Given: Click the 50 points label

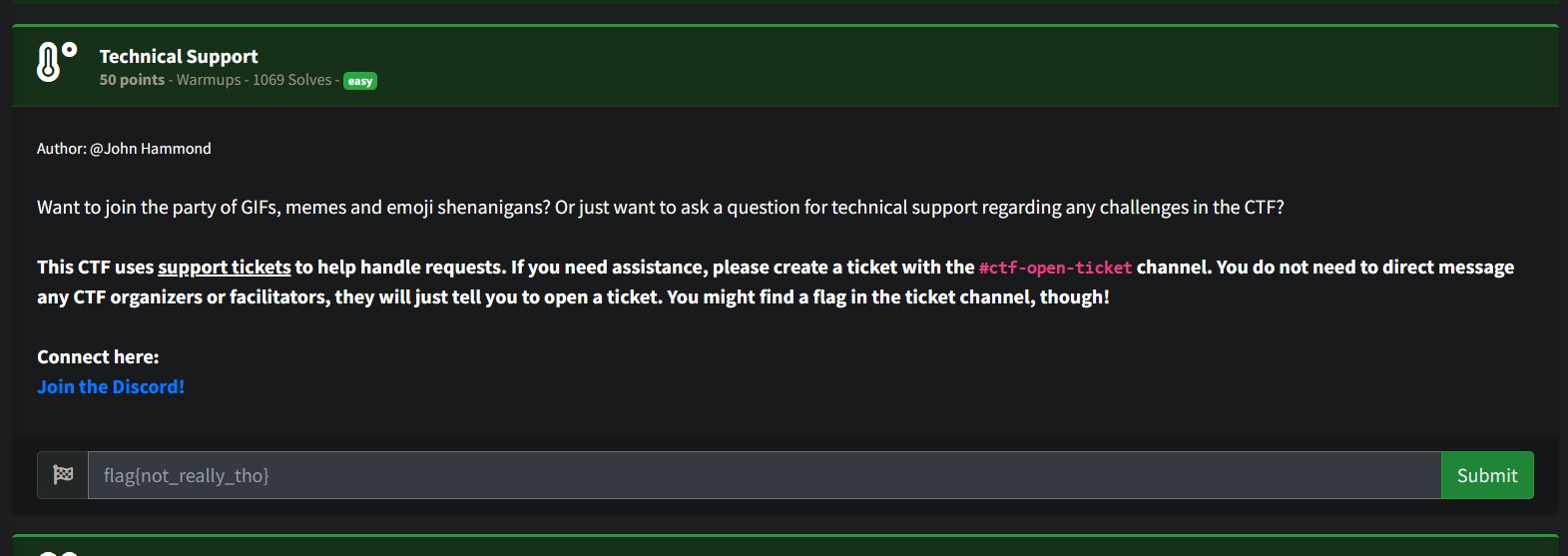Looking at the screenshot, I should click(132, 80).
